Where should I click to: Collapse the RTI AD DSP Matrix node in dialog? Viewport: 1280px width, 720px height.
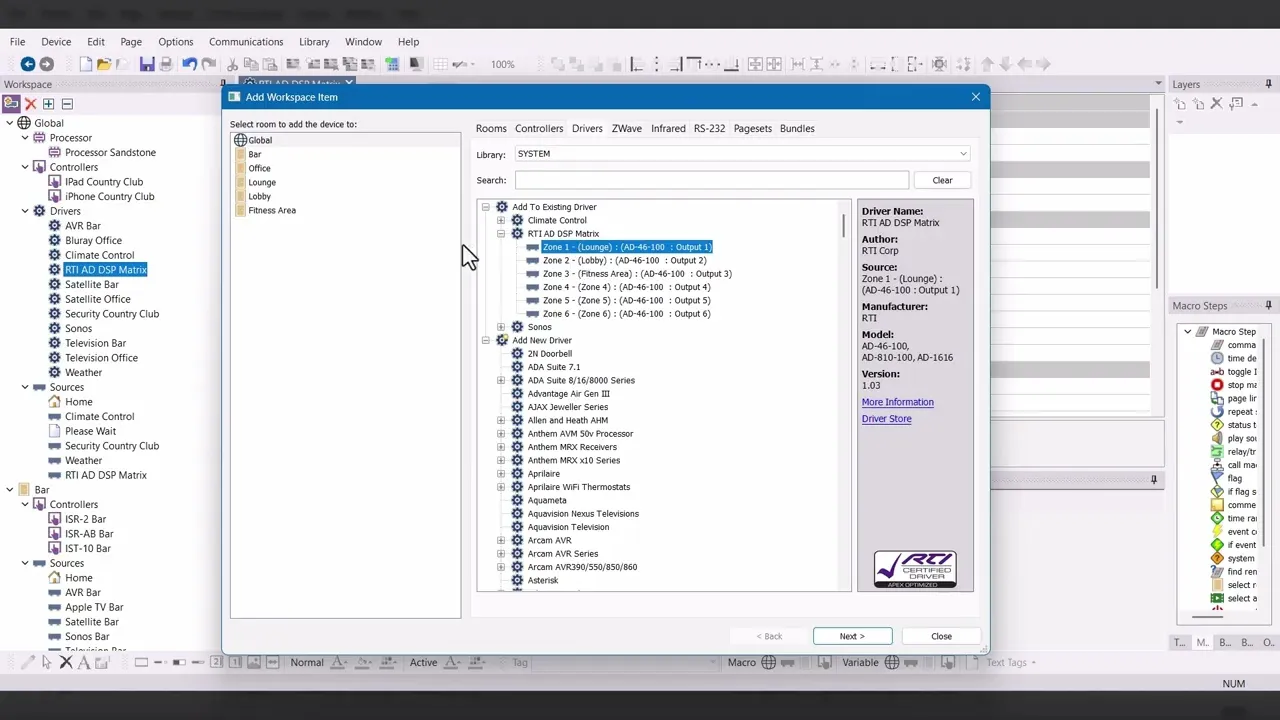coord(501,234)
